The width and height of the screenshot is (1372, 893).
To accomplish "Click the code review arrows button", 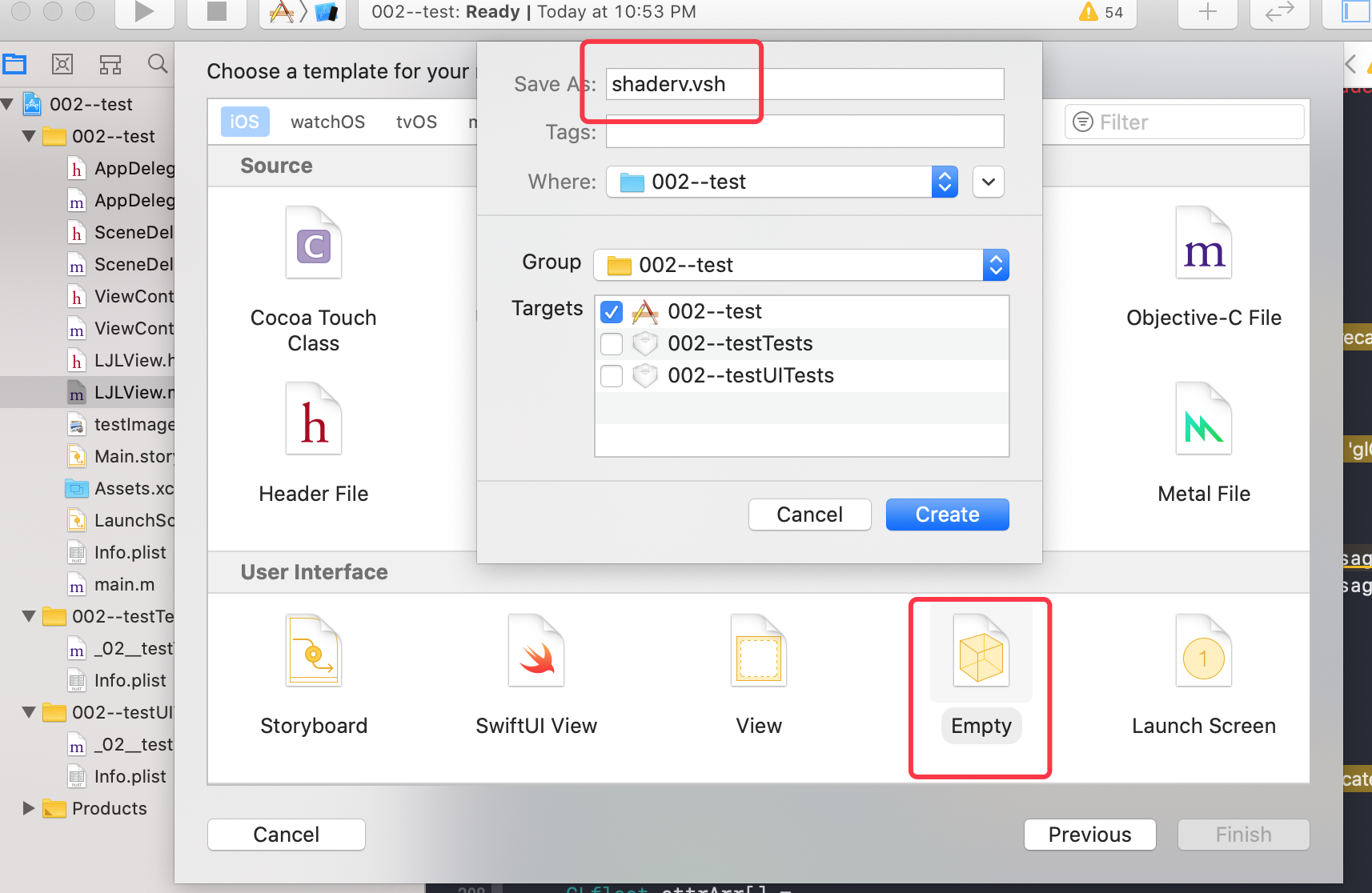I will [x=1280, y=11].
